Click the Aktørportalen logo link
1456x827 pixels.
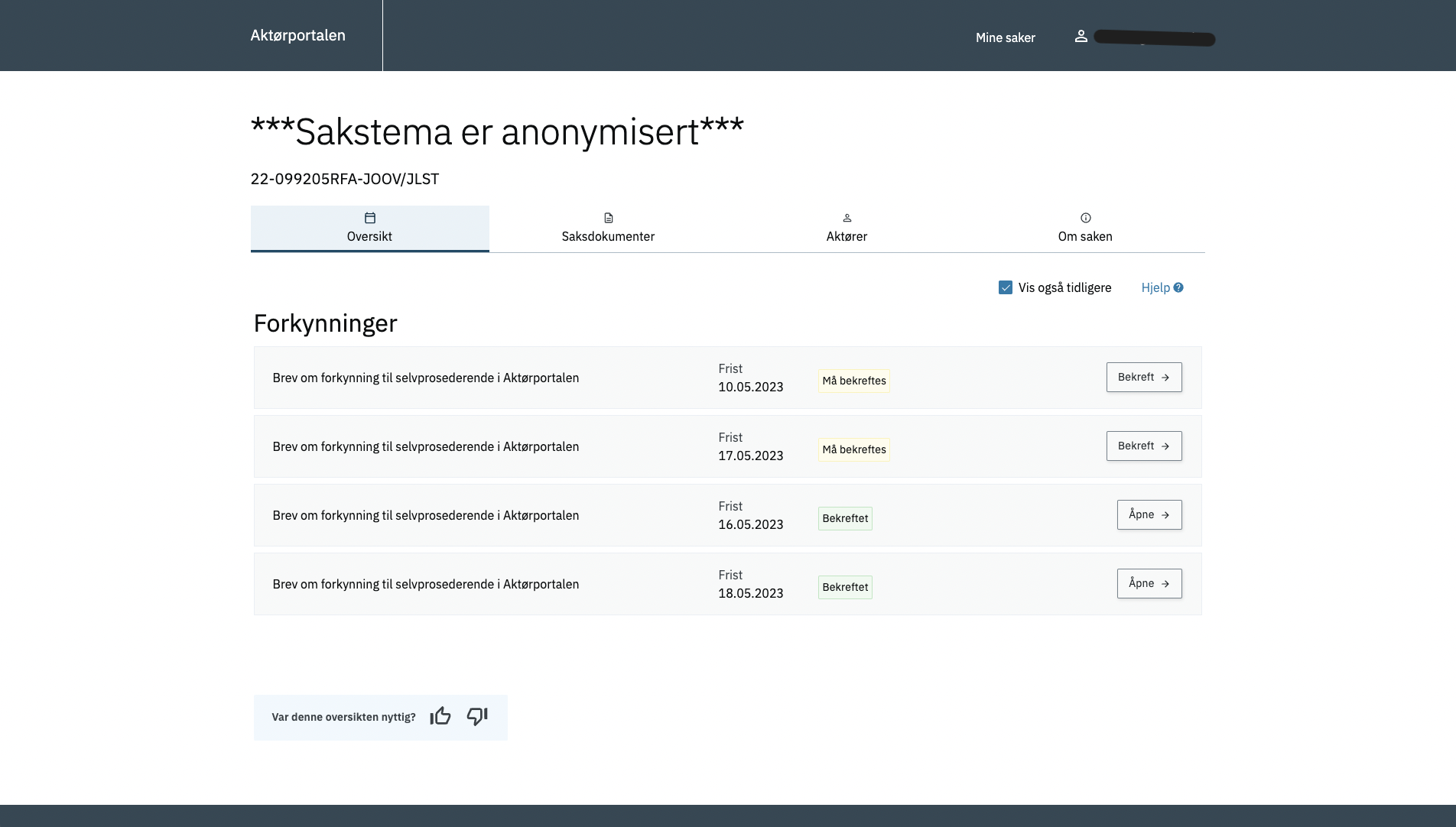pyautogui.click(x=298, y=35)
